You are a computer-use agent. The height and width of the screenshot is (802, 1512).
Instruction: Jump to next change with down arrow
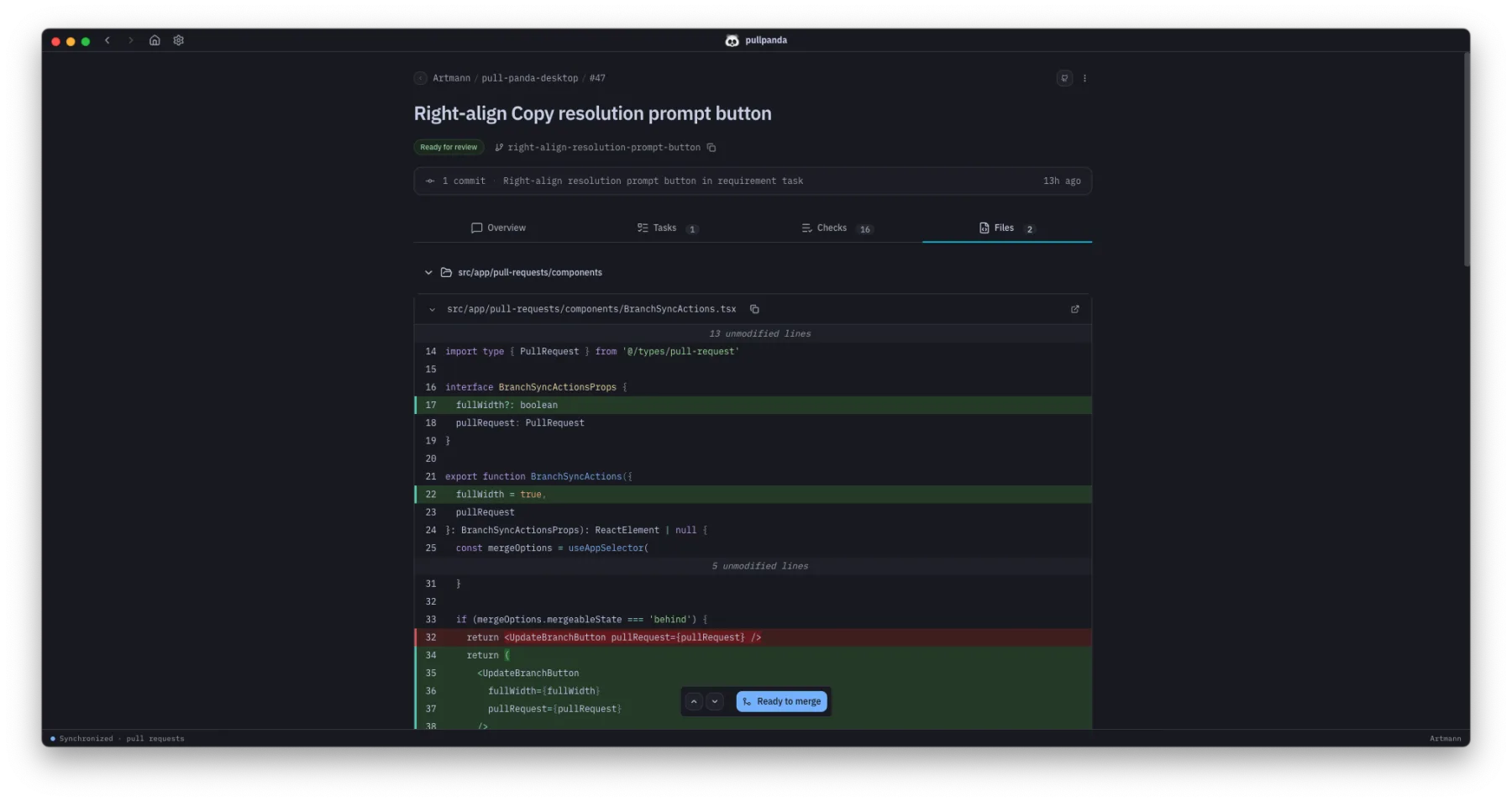pyautogui.click(x=715, y=701)
